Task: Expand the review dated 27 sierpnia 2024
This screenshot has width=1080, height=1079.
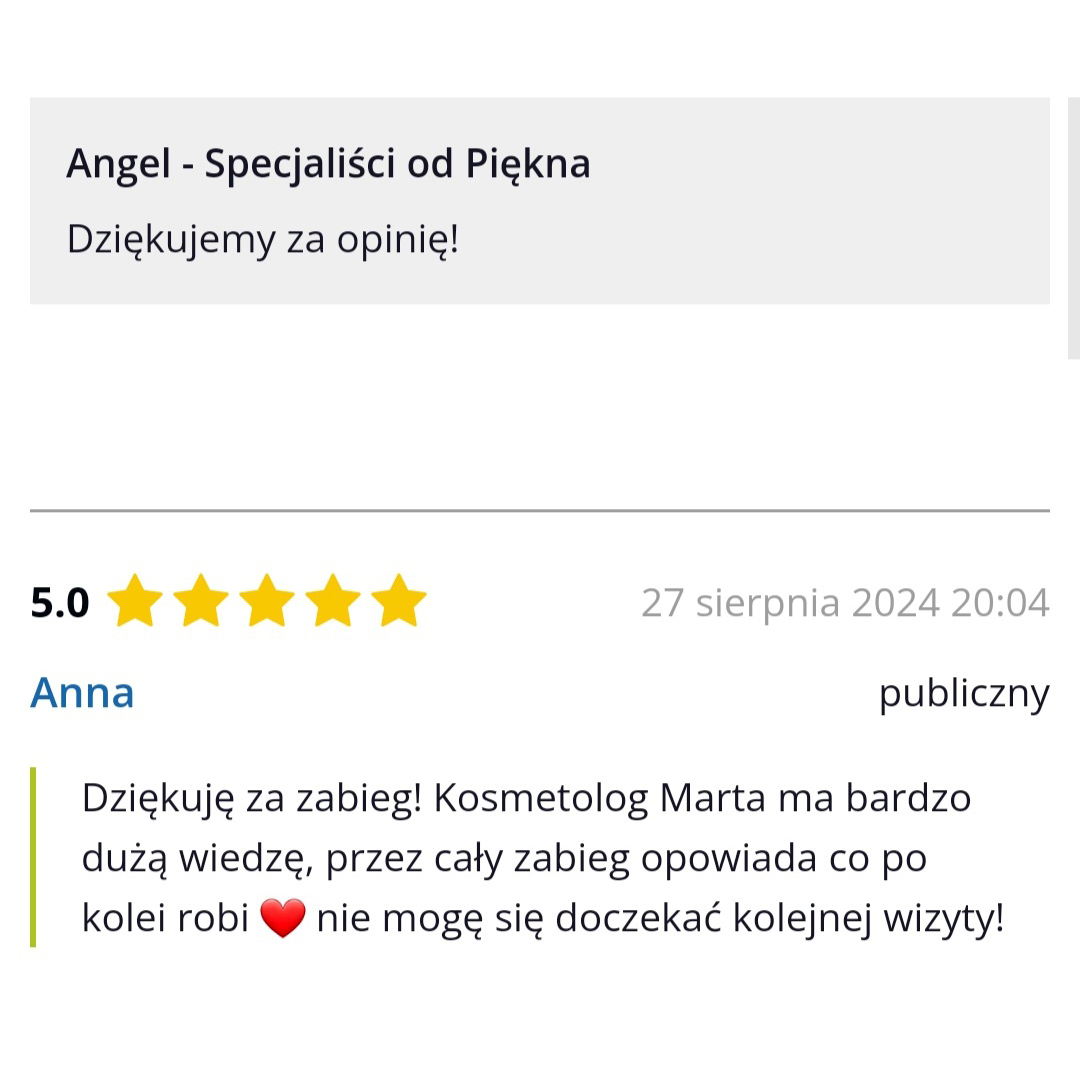Action: point(847,602)
